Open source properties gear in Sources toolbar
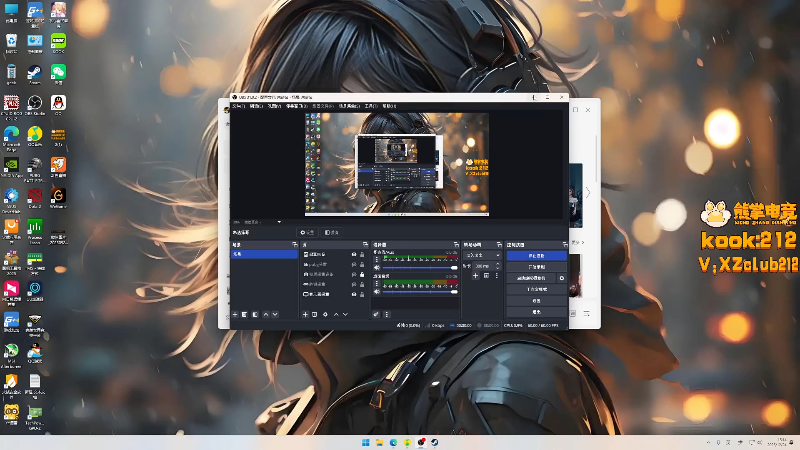 pyautogui.click(x=326, y=315)
